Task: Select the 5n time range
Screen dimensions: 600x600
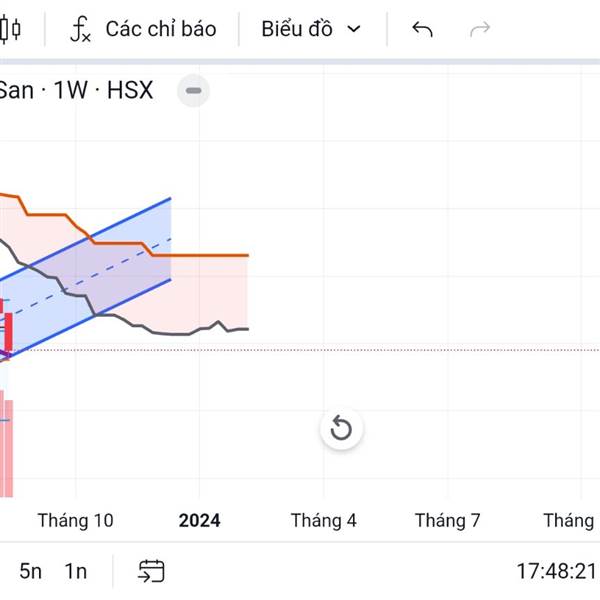Action: point(31,571)
